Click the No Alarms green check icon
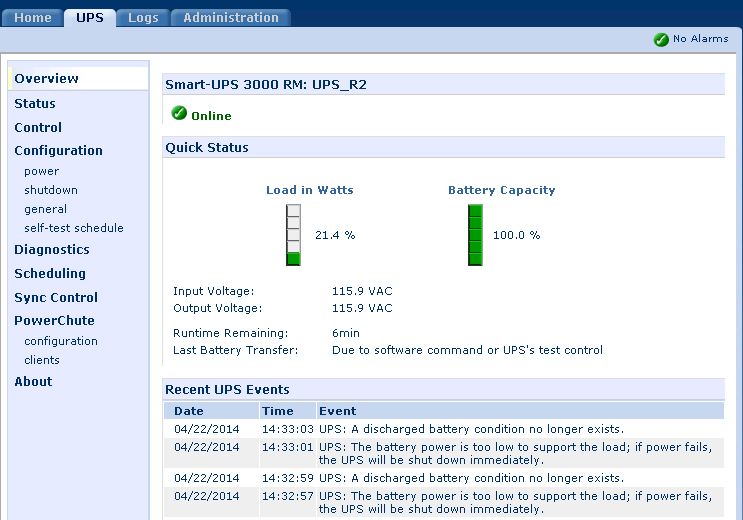The image size is (743, 520). click(x=661, y=39)
